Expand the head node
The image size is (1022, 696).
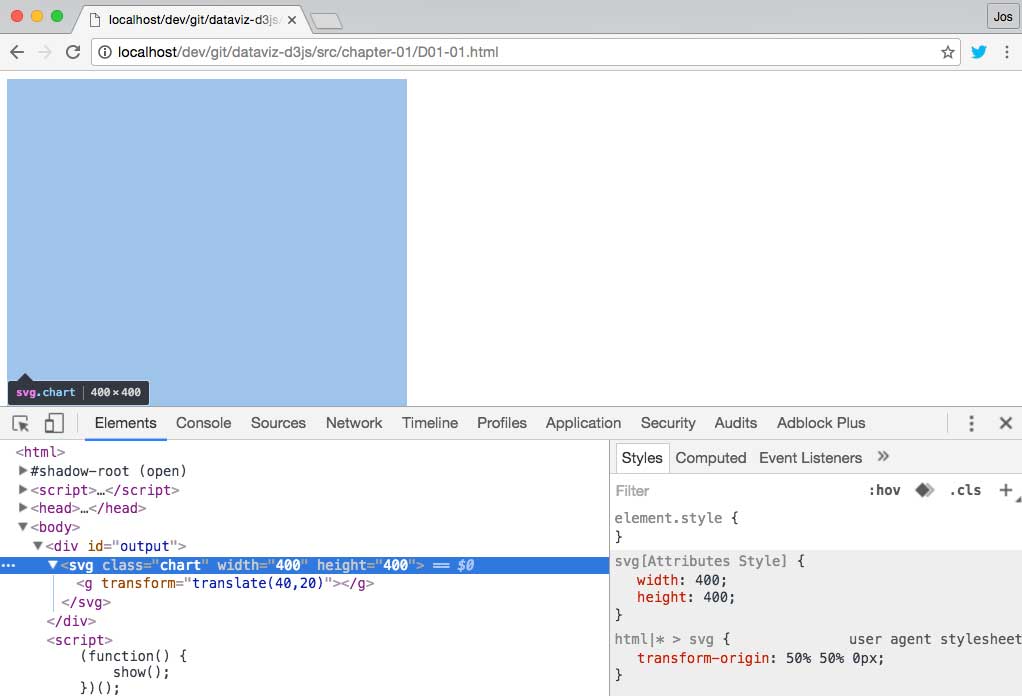23,508
